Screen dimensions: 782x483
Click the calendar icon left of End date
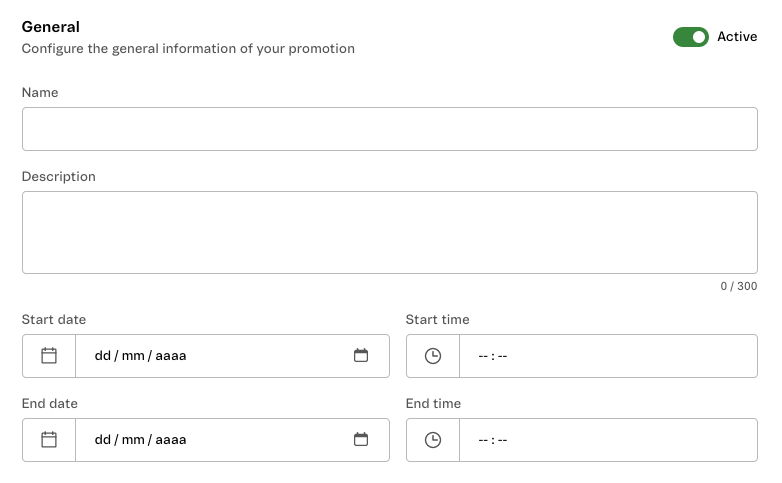point(49,440)
